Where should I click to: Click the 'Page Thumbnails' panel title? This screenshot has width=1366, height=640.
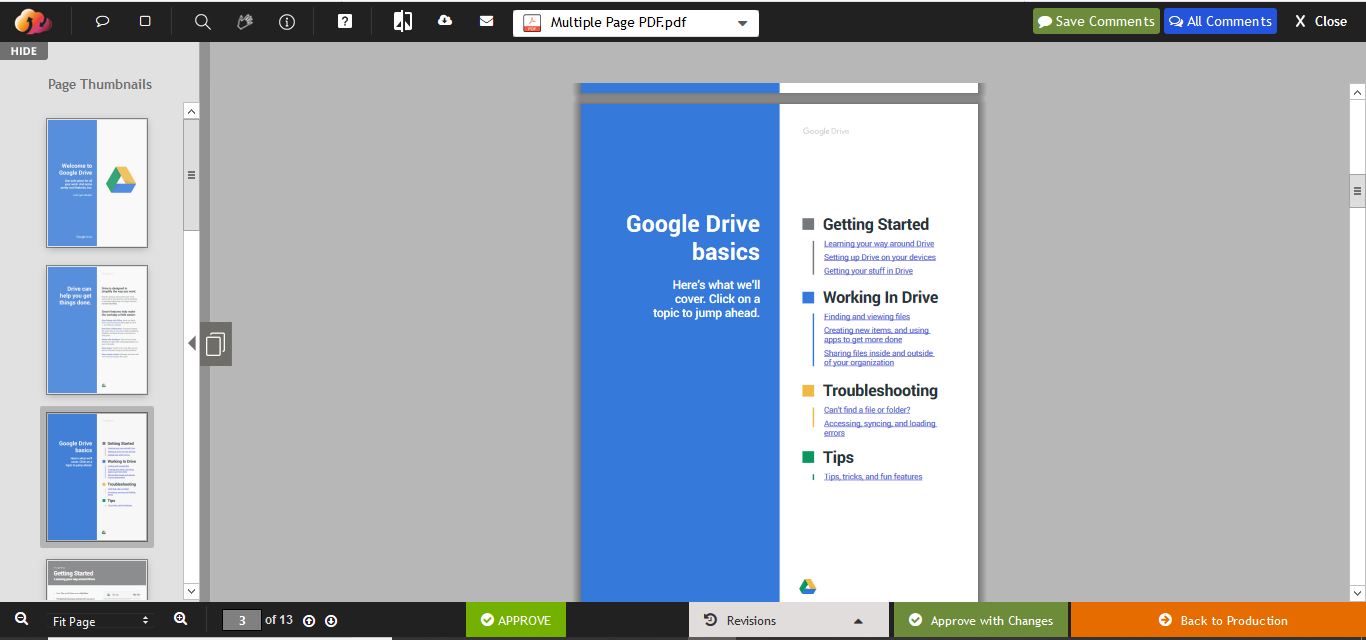[x=100, y=84]
